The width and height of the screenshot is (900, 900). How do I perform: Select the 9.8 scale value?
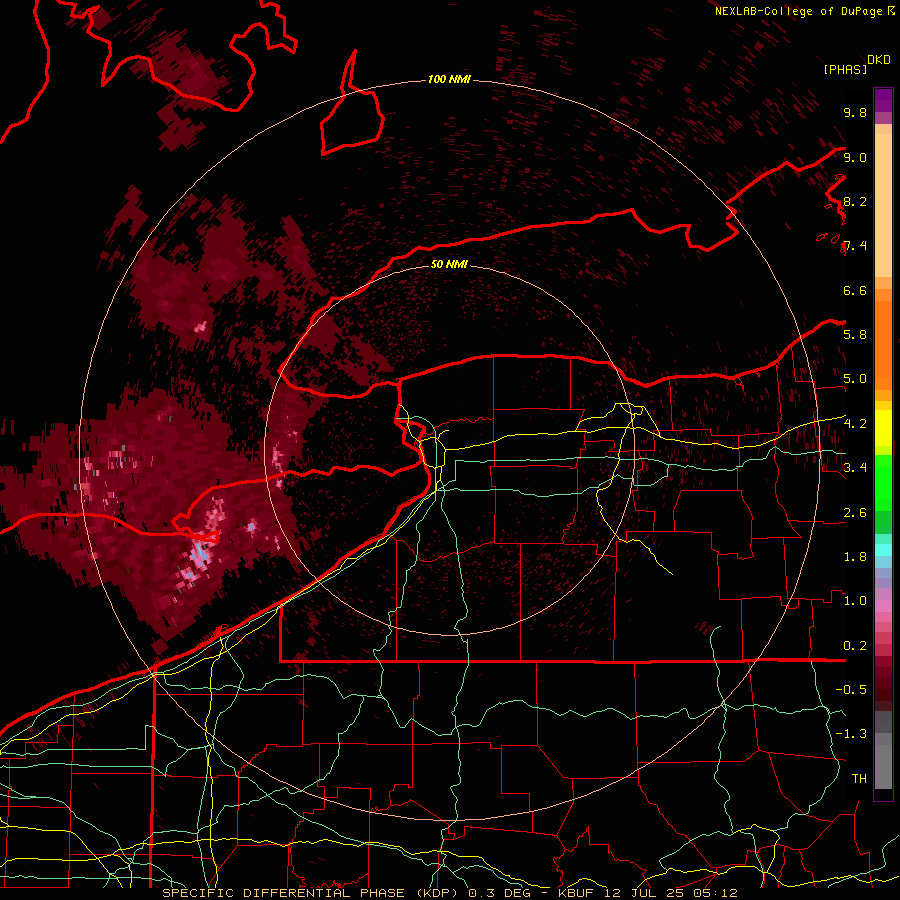point(855,112)
